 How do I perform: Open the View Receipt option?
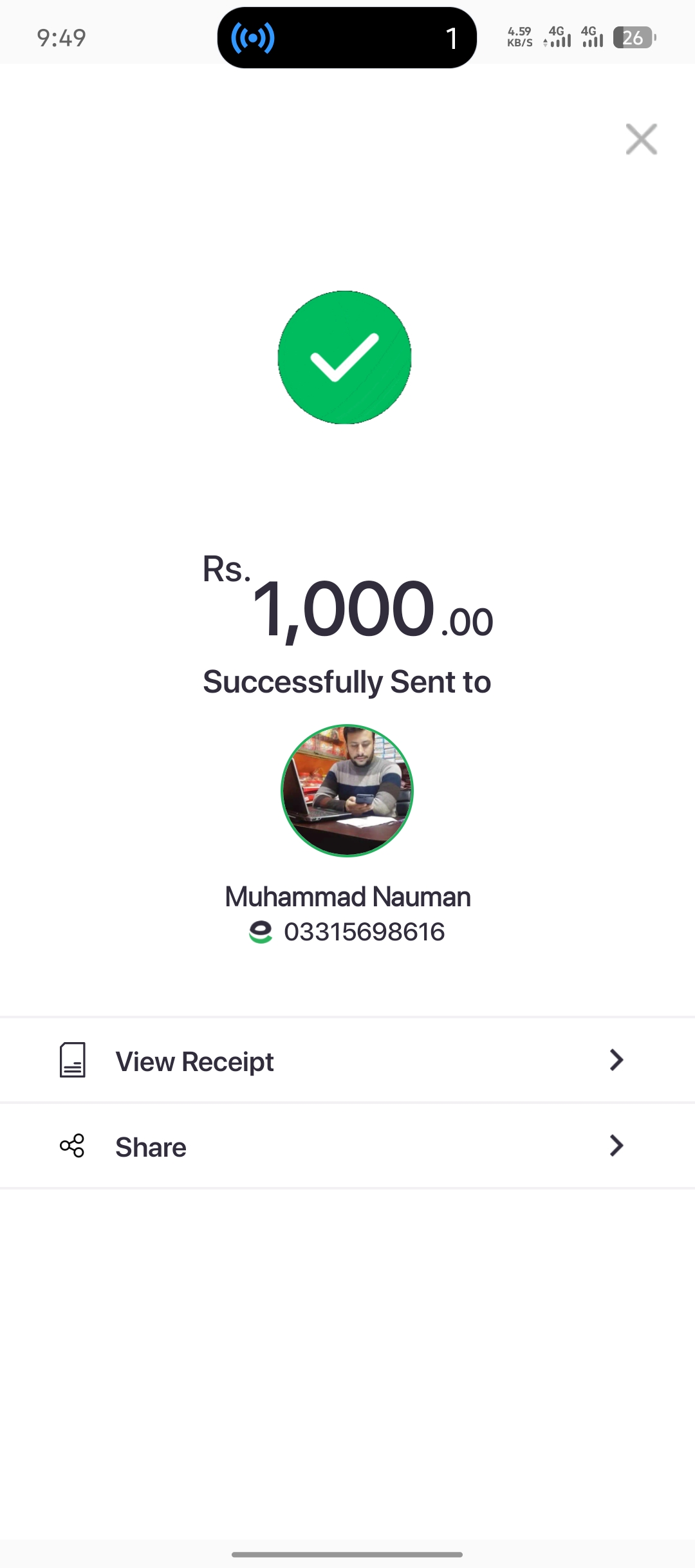[x=195, y=1061]
